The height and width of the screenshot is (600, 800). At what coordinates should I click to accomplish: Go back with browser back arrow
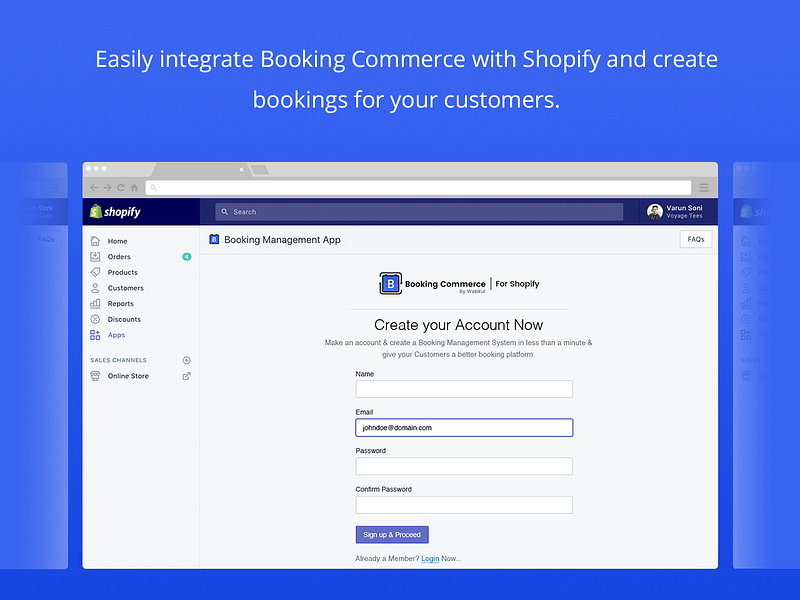tap(94, 188)
